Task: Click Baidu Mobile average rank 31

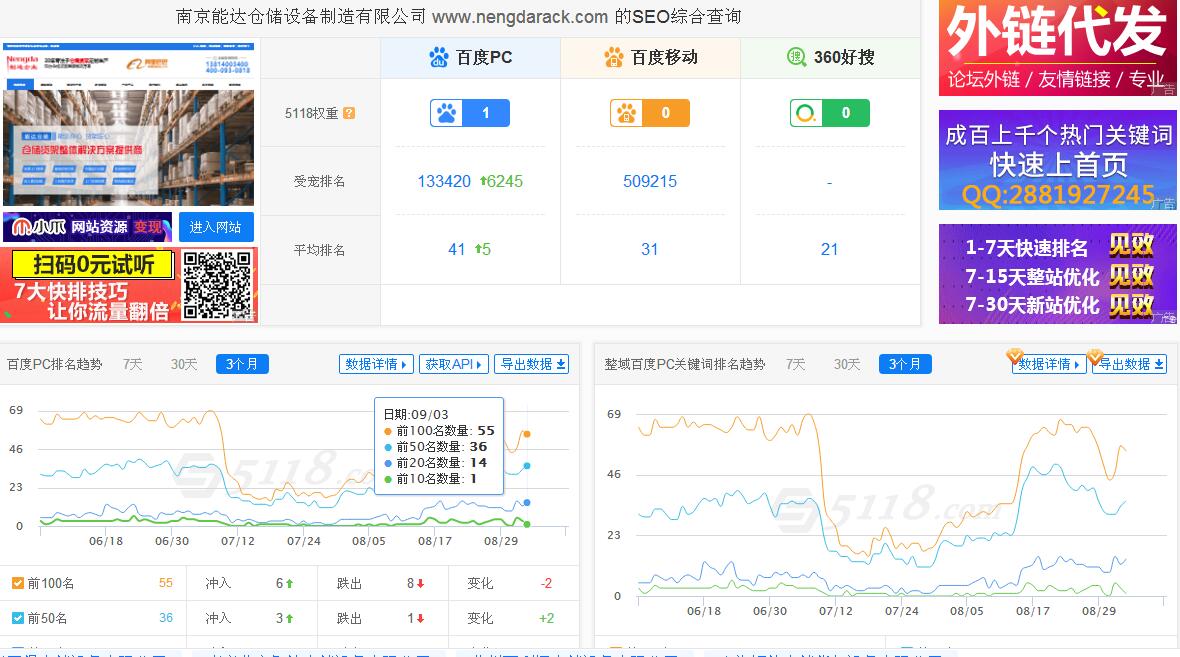Action: click(x=649, y=249)
